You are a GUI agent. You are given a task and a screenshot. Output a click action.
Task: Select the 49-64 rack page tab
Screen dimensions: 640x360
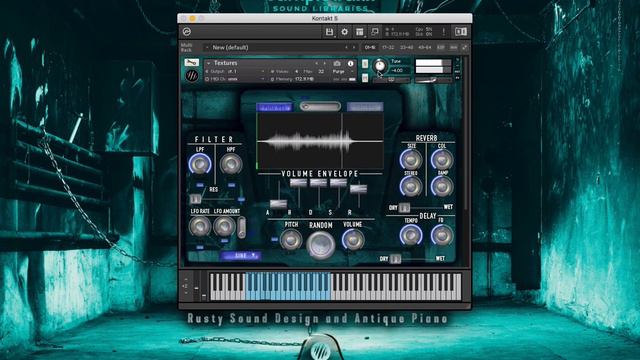click(x=424, y=47)
